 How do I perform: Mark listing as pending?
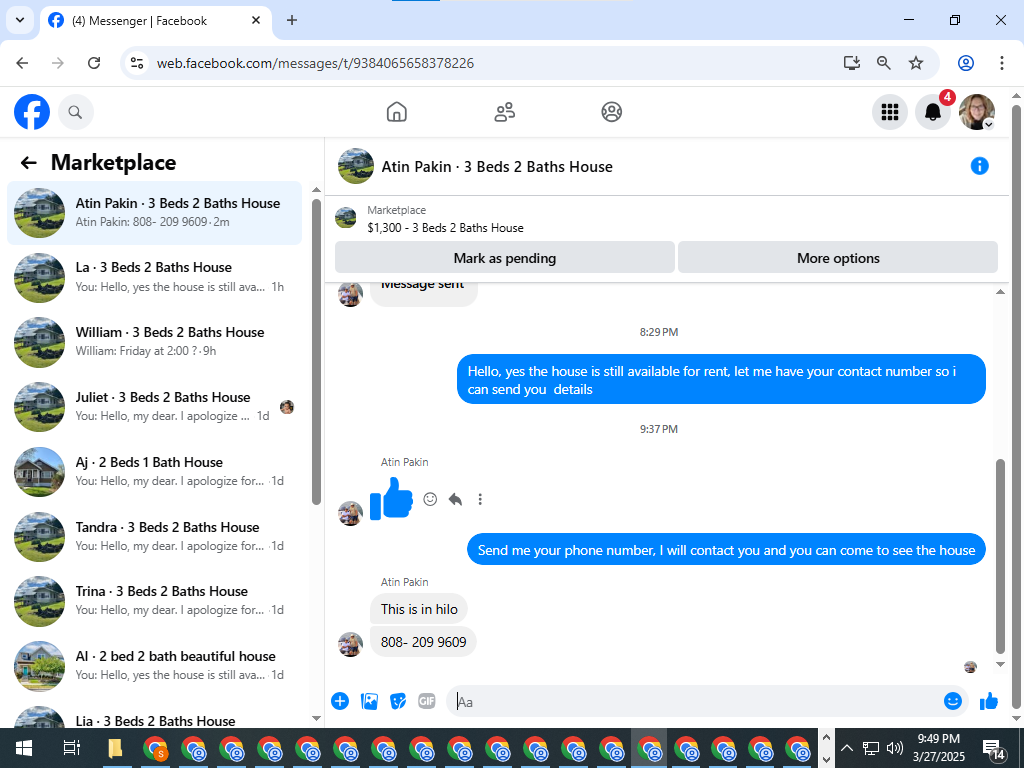[x=504, y=258]
